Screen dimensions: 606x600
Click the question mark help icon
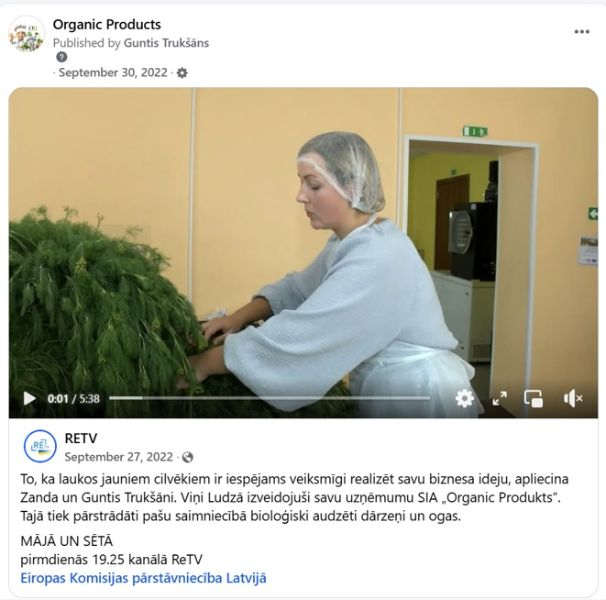click(62, 57)
